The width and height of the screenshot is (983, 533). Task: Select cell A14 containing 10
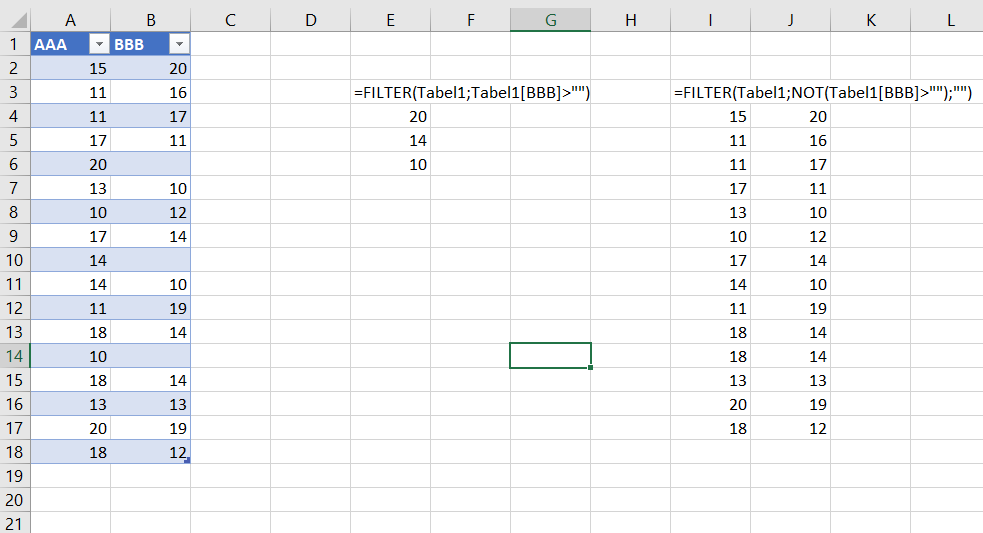[71, 356]
